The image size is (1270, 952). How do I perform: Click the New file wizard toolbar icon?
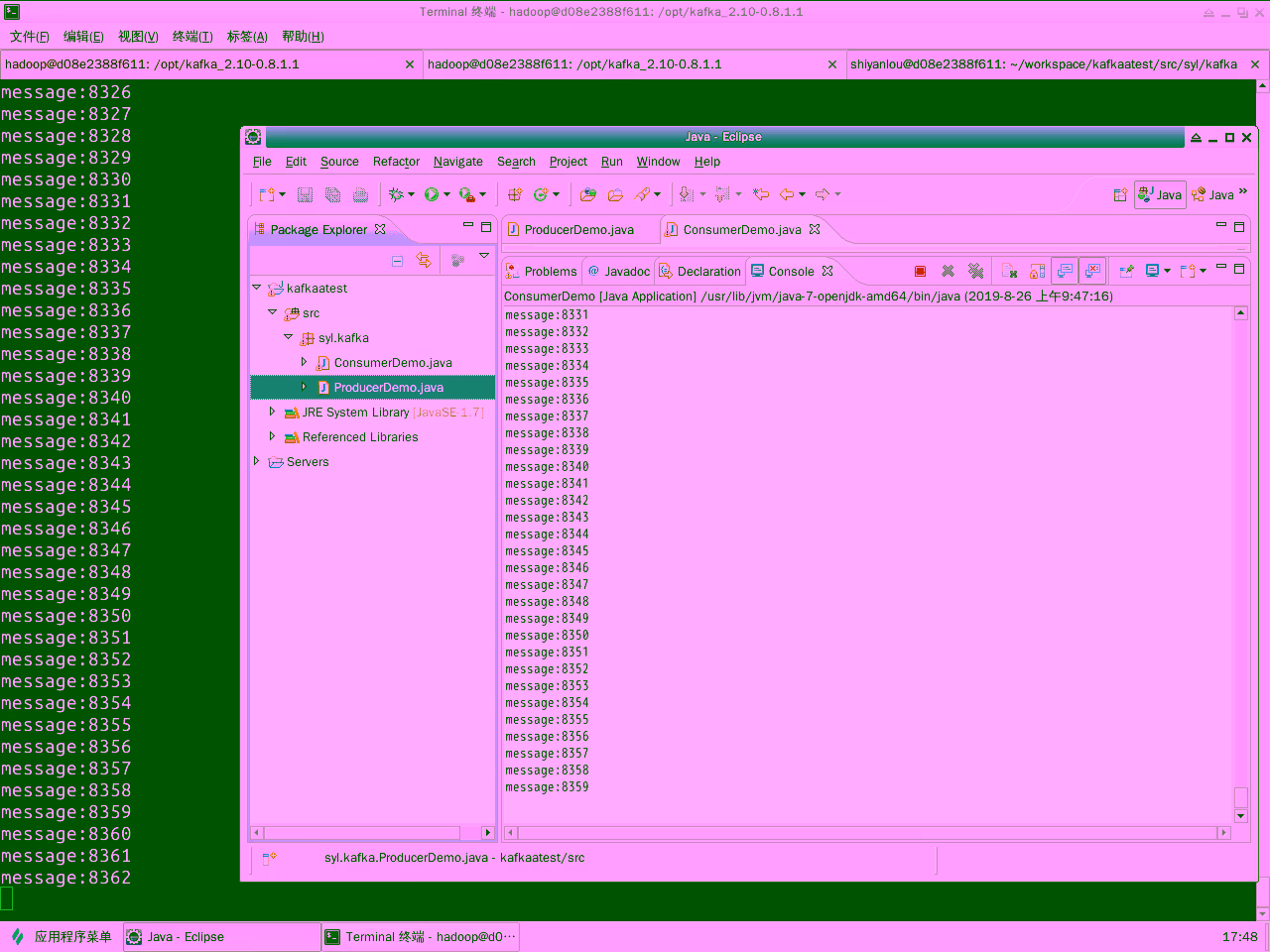pyautogui.click(x=266, y=194)
